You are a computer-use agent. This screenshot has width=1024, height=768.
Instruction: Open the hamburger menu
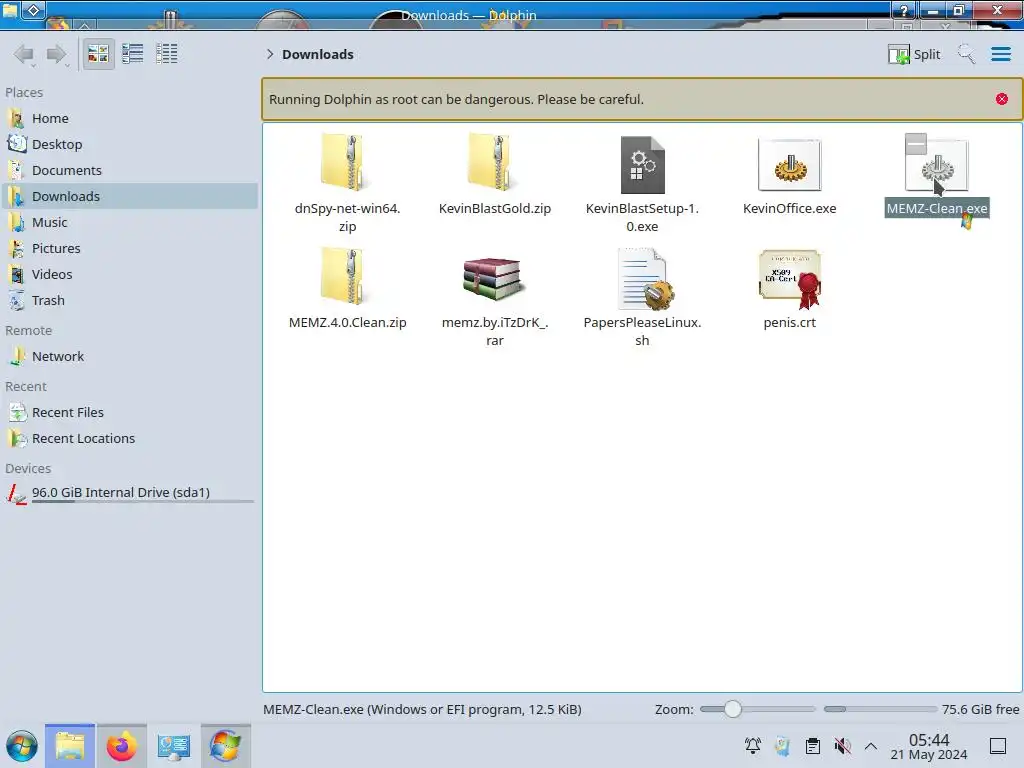pos(1000,54)
